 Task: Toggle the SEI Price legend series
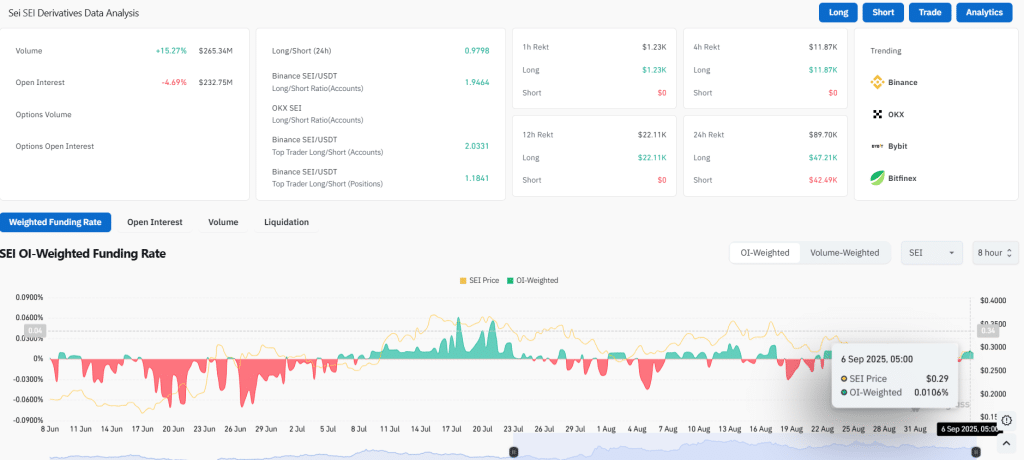(x=479, y=280)
